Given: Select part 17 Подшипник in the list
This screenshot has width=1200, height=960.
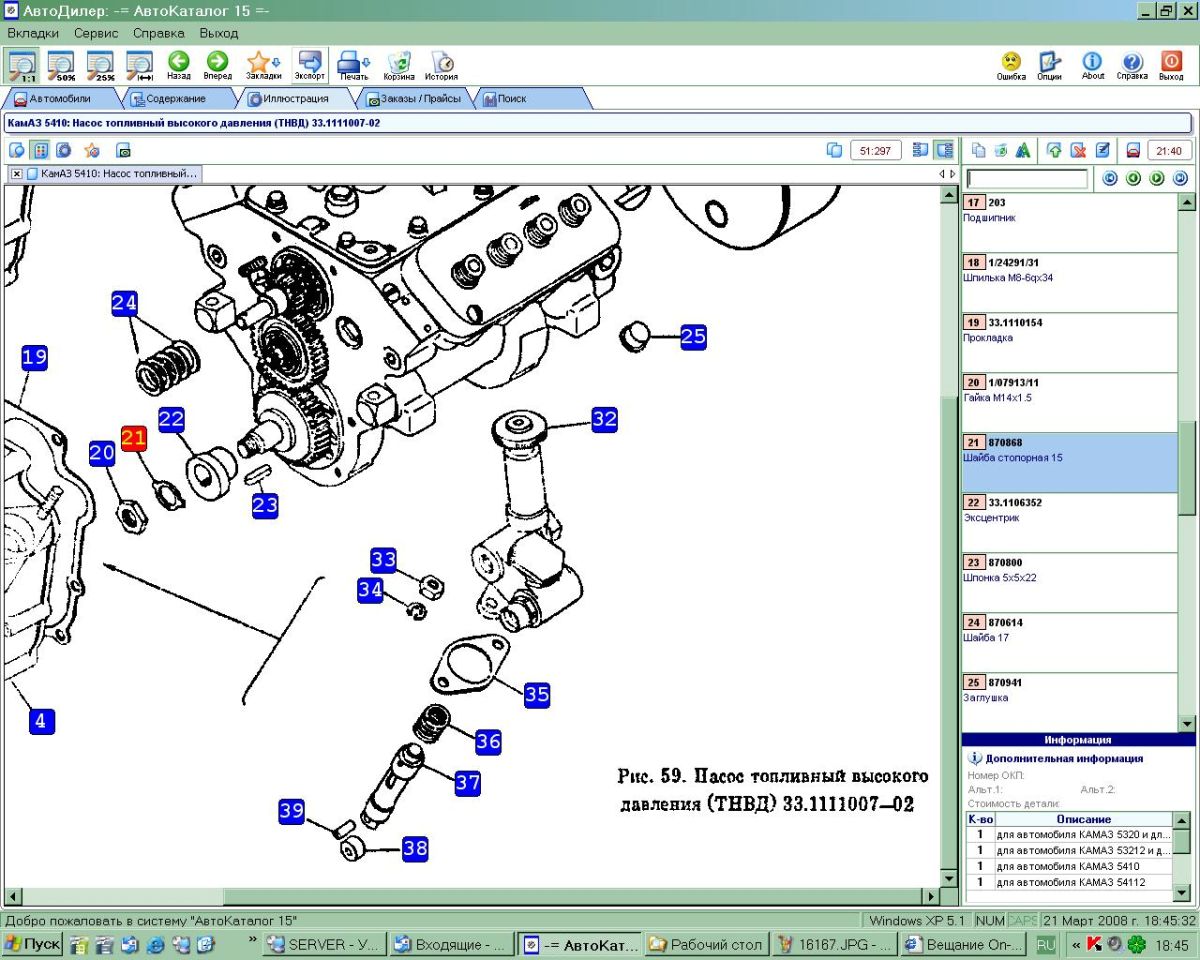Looking at the screenshot, I should 1069,222.
